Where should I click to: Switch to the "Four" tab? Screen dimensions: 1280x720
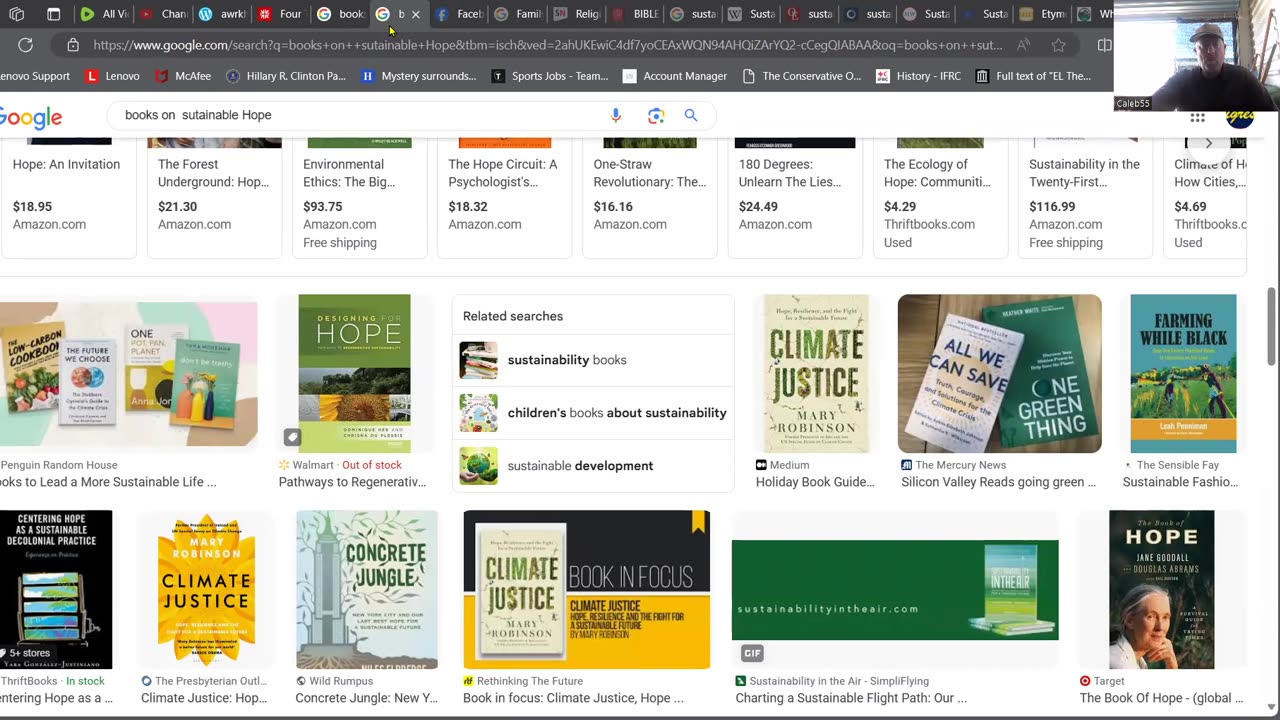point(280,14)
